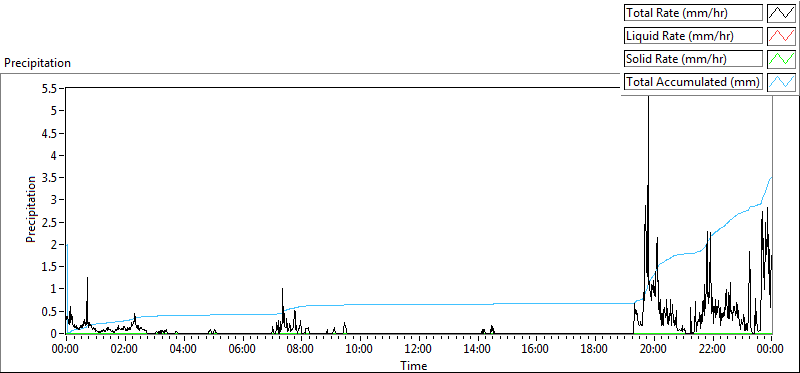Image resolution: width=800 pixels, height=373 pixels.
Task: Click the Total Rate black line swatch
Action: 781,13
